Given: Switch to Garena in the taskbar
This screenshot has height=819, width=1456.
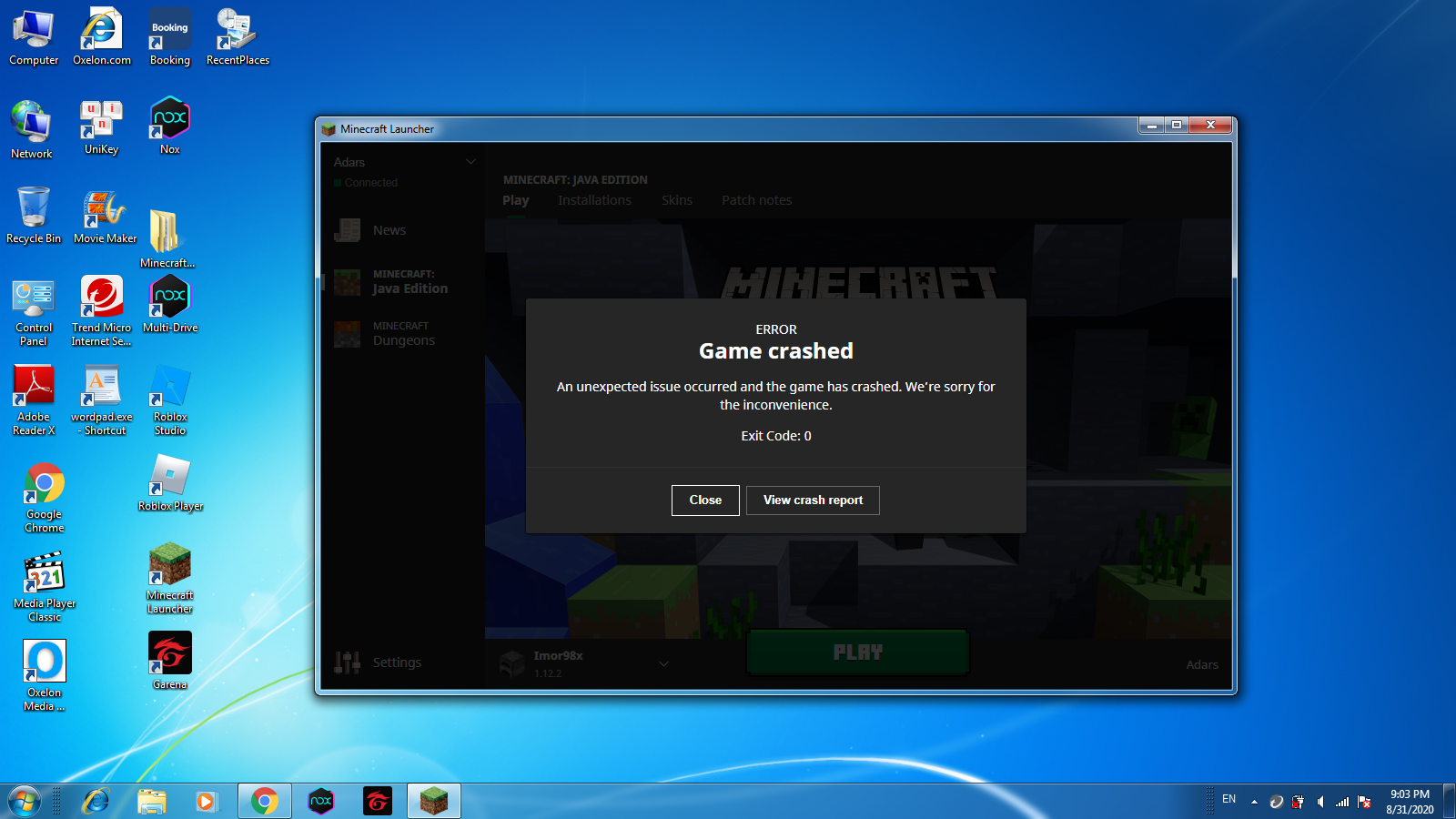Looking at the screenshot, I should coord(378,802).
